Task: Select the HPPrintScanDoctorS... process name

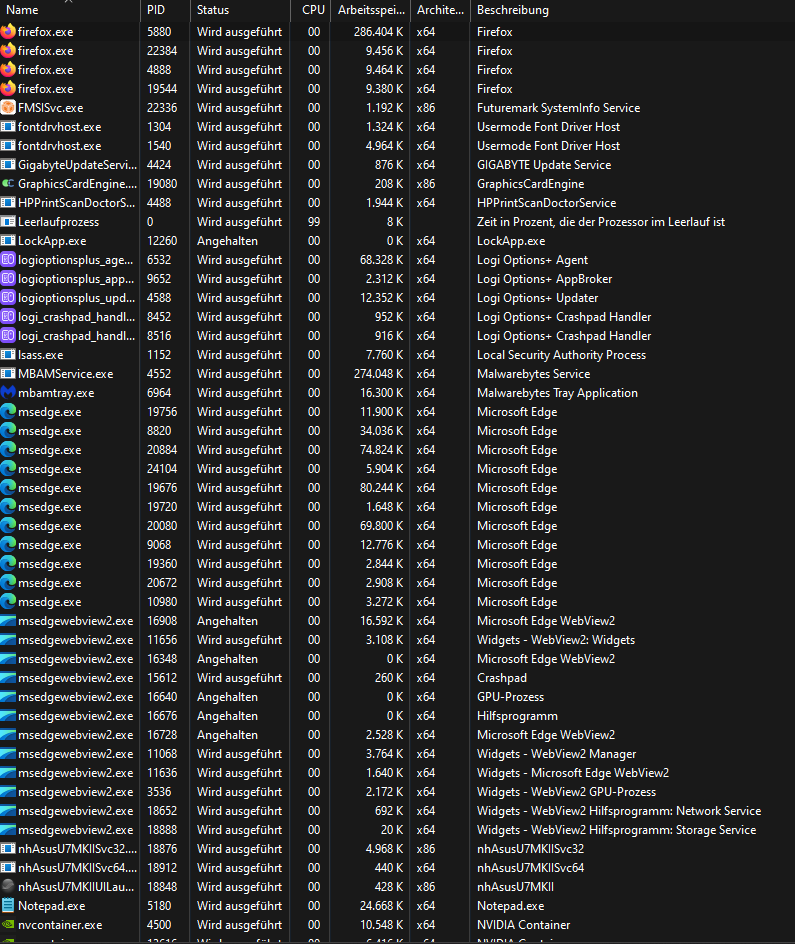Action: tap(76, 203)
